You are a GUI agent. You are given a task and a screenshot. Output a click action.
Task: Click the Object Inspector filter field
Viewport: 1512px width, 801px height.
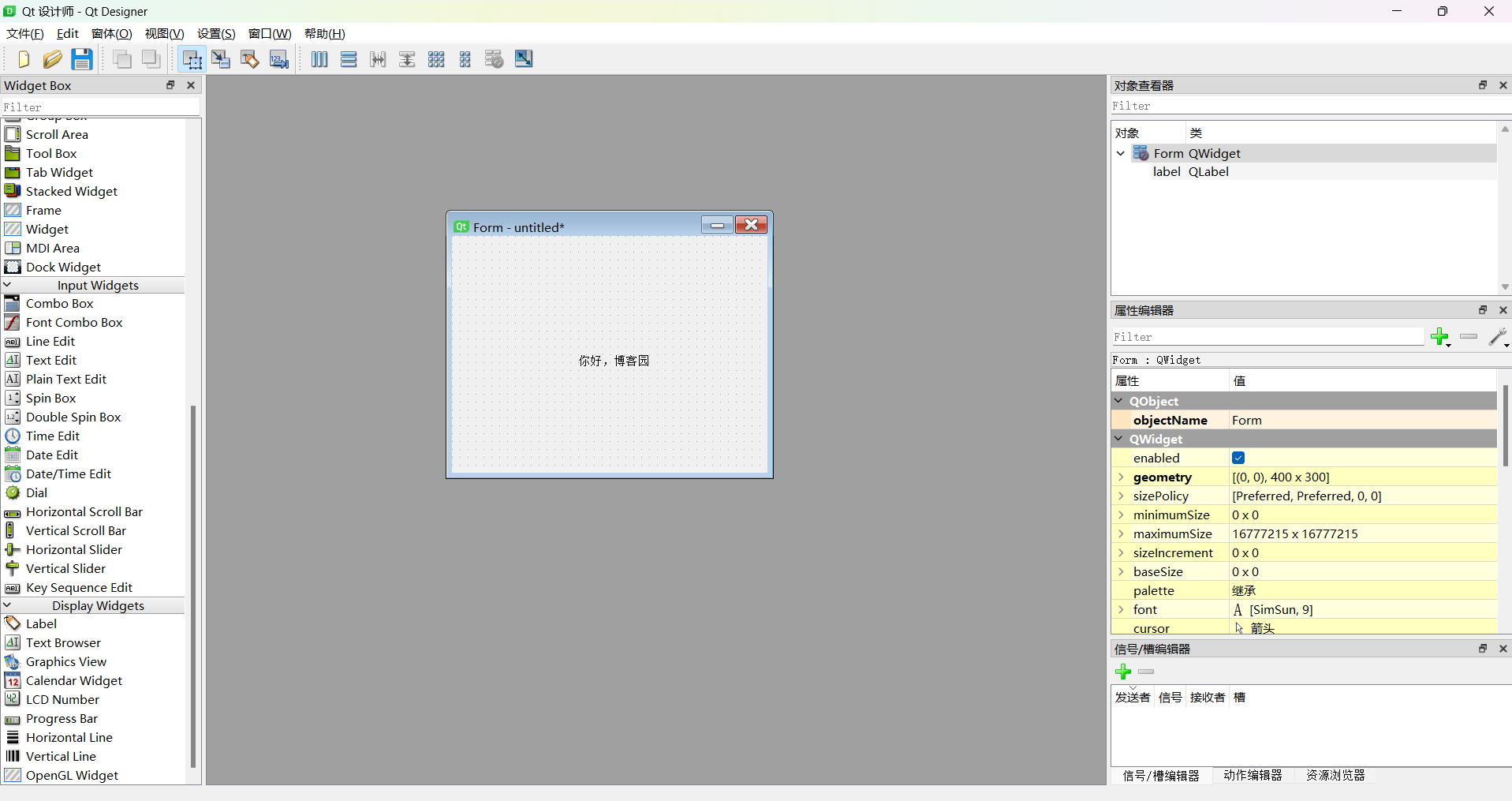click(x=1309, y=106)
